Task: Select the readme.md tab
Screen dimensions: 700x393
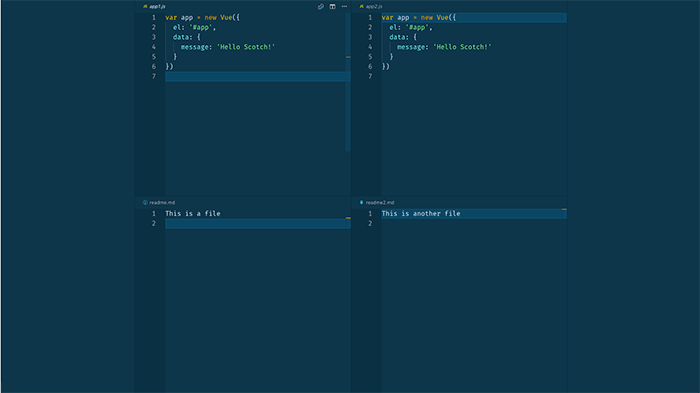Action: [x=159, y=202]
